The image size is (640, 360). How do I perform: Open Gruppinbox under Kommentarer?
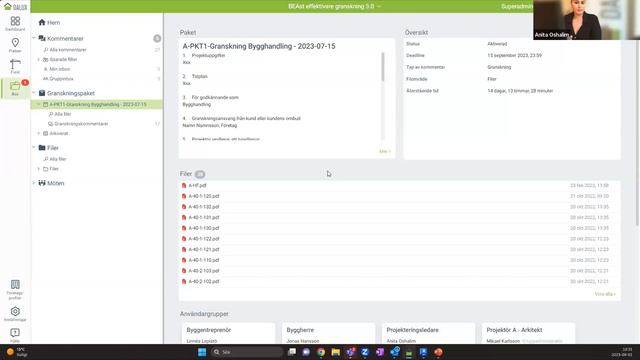point(61,79)
